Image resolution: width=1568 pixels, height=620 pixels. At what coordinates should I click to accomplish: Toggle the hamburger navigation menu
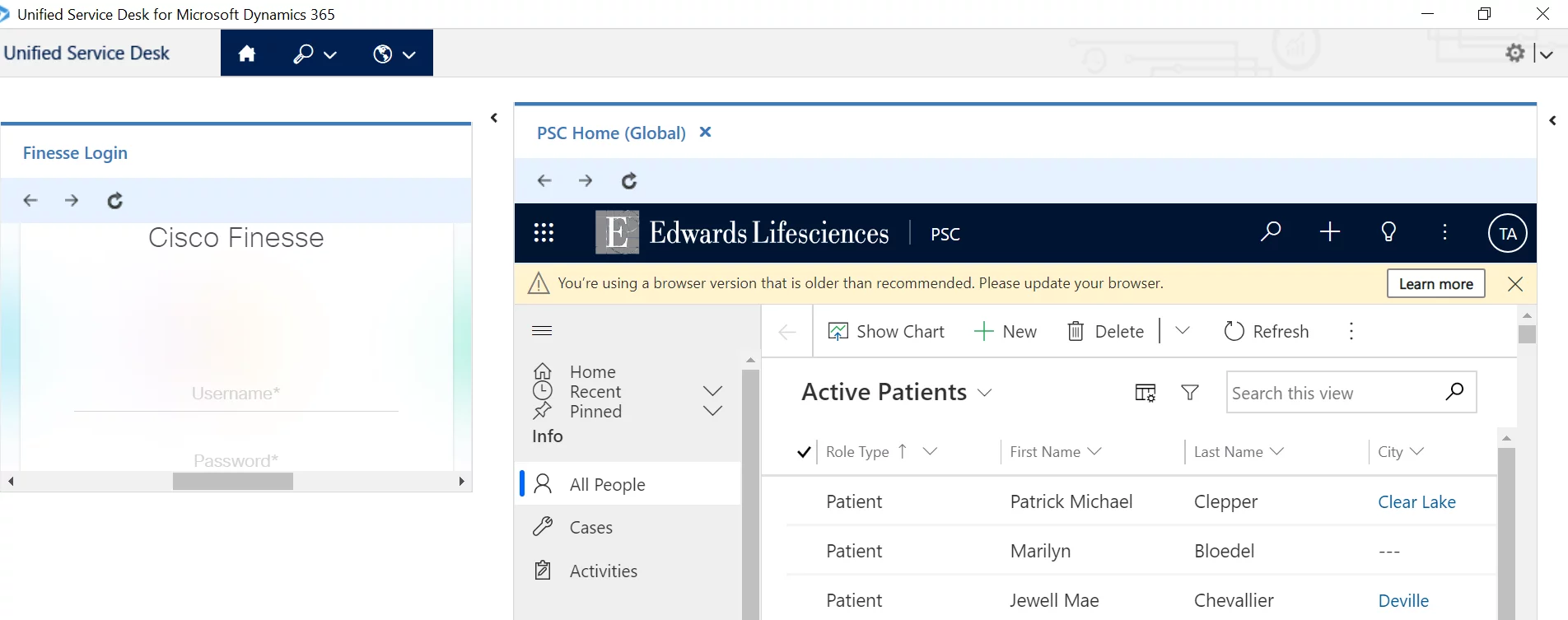pos(542,331)
